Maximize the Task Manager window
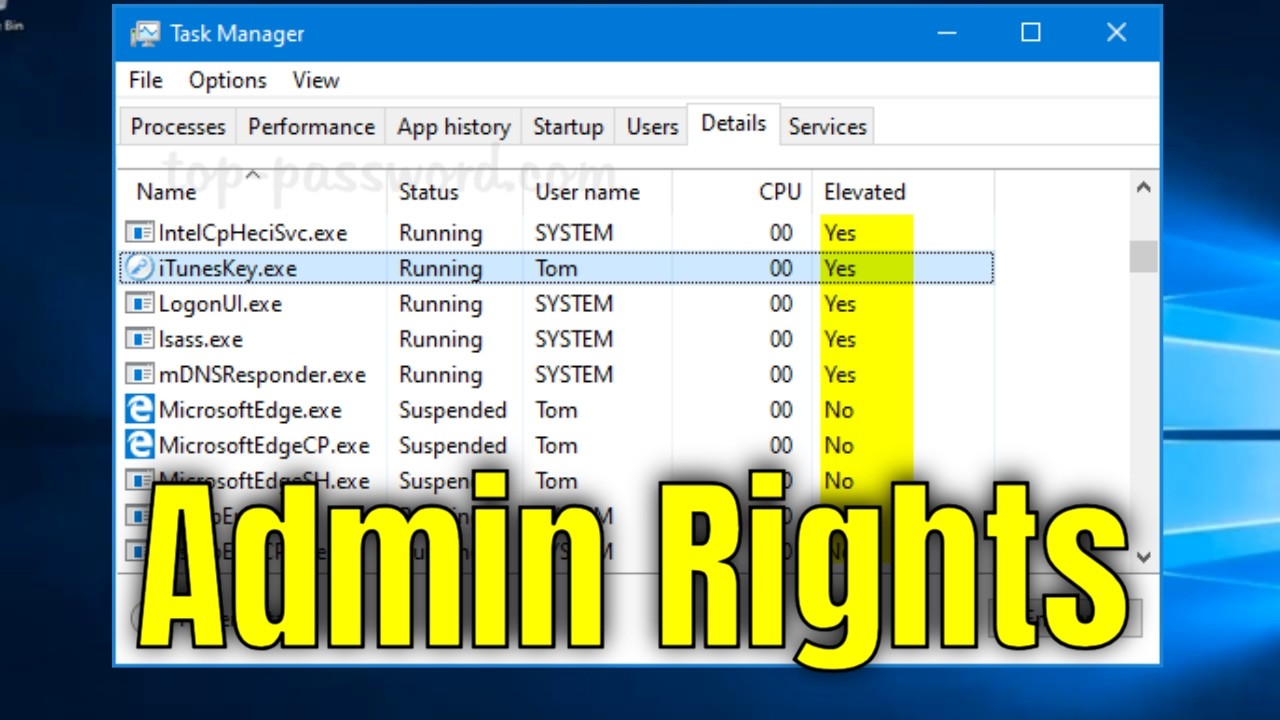Screen dimensions: 1280x720 (x=1031, y=33)
